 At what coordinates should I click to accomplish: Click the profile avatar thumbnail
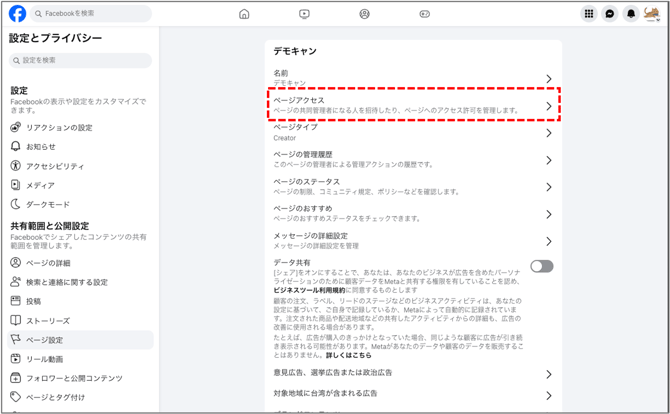pos(652,14)
